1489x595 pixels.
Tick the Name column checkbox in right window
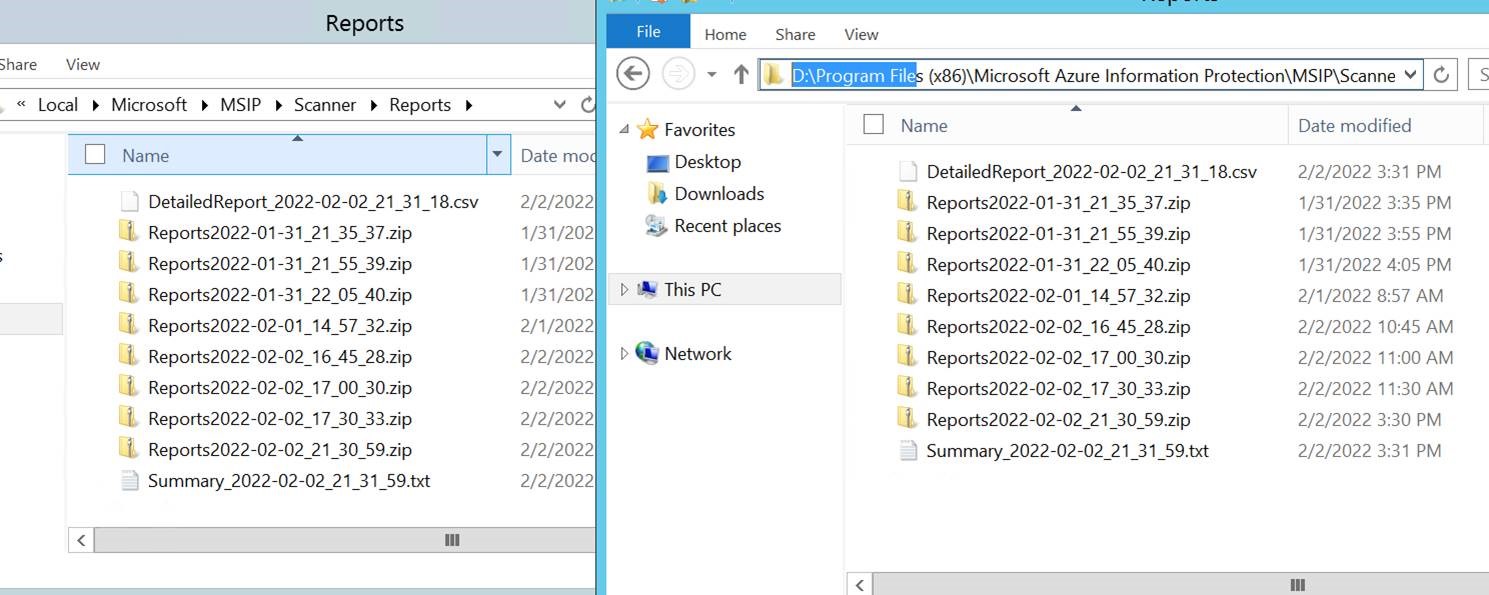(x=873, y=125)
